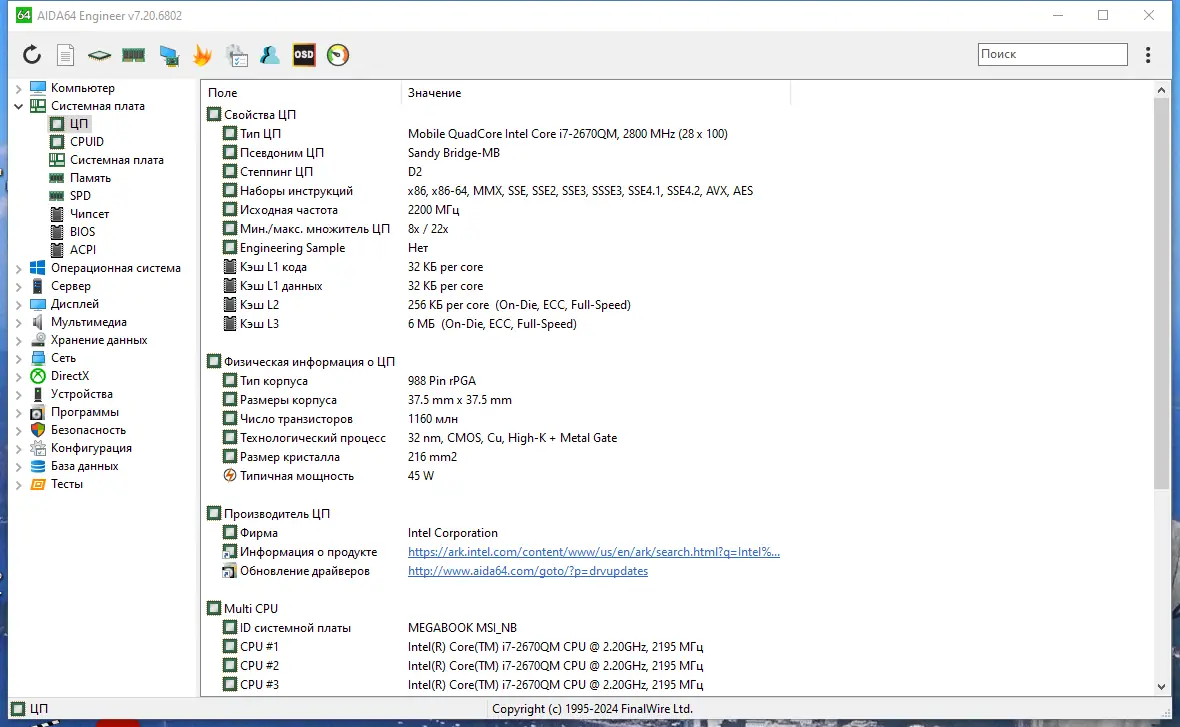Click the Типичная мощность power icon
The image size is (1180, 727).
[x=230, y=476]
